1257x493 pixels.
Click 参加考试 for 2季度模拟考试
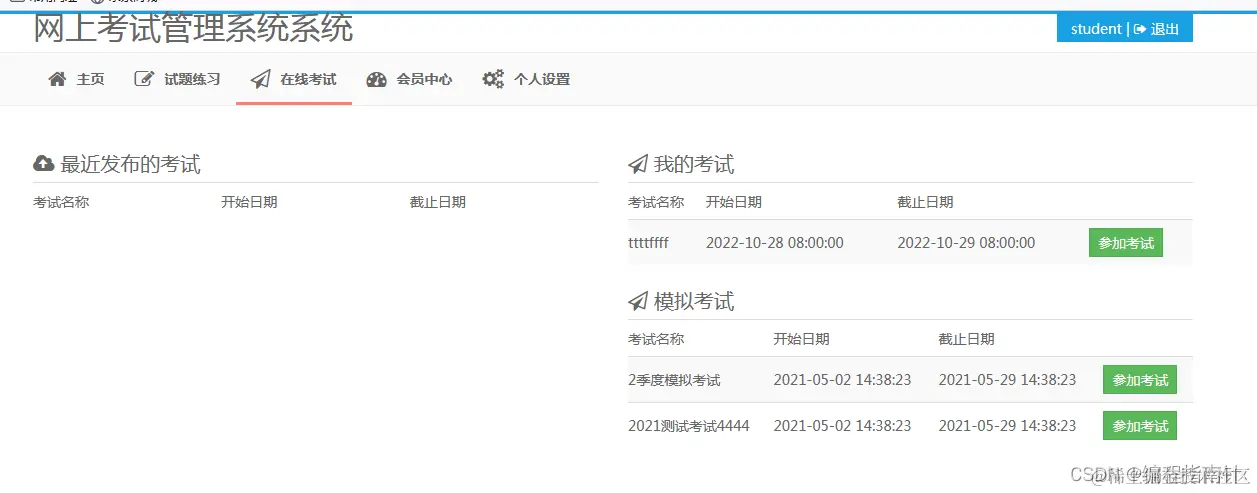1140,380
